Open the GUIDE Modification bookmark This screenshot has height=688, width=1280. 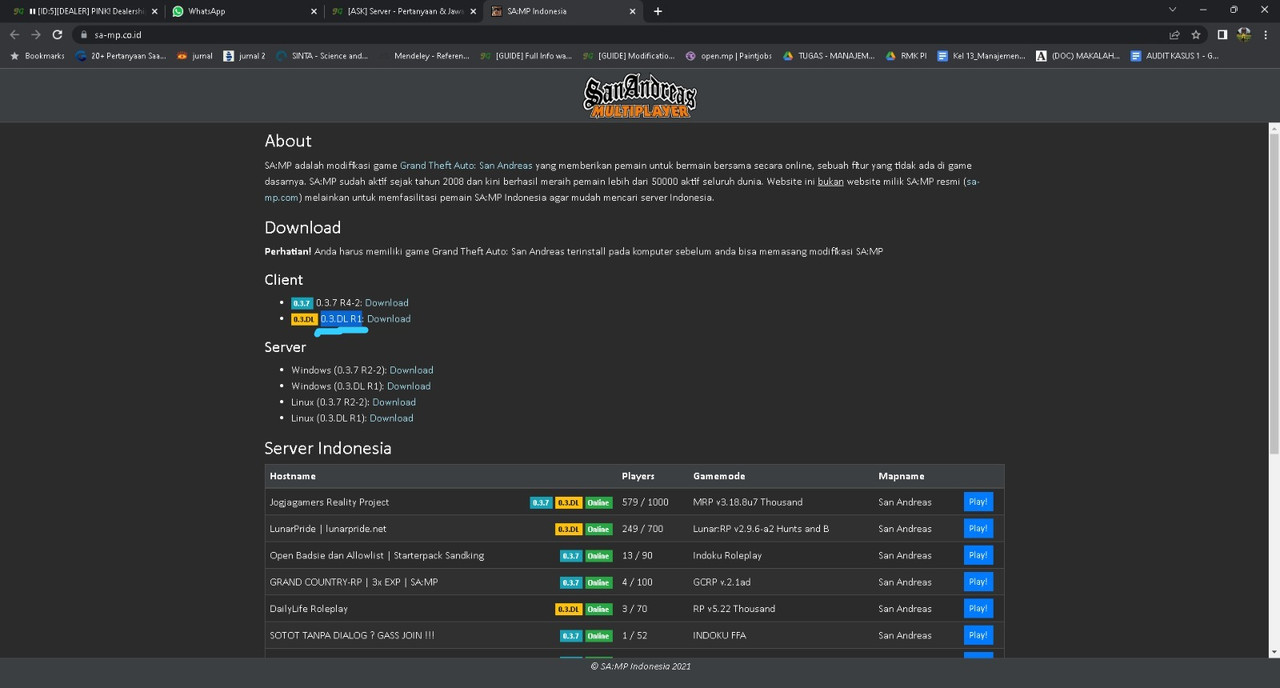click(x=629, y=56)
